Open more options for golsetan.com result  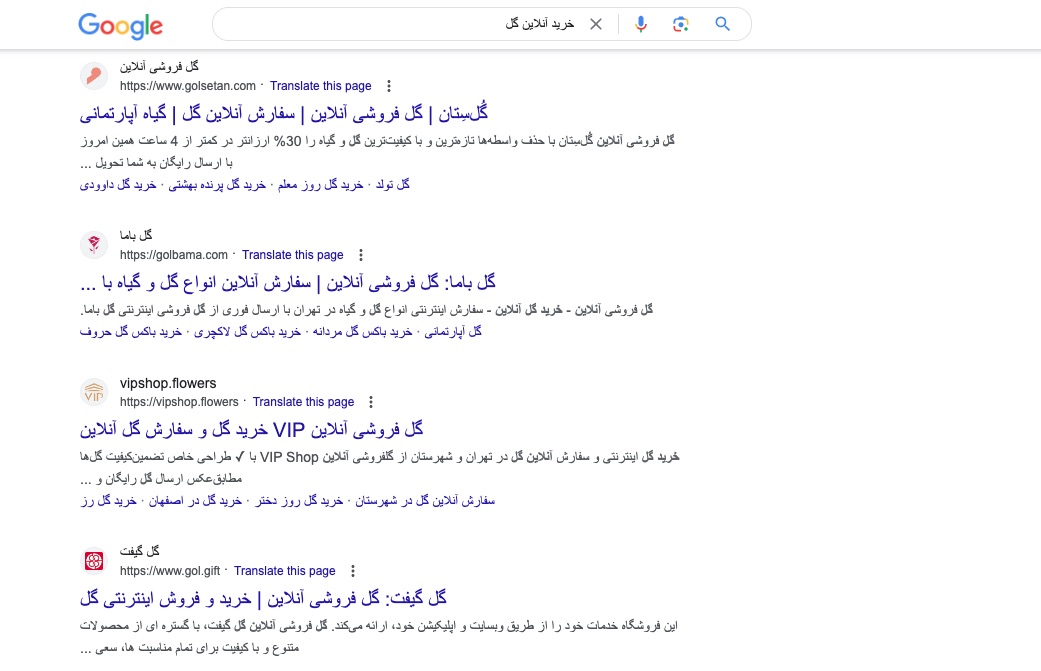(388, 86)
